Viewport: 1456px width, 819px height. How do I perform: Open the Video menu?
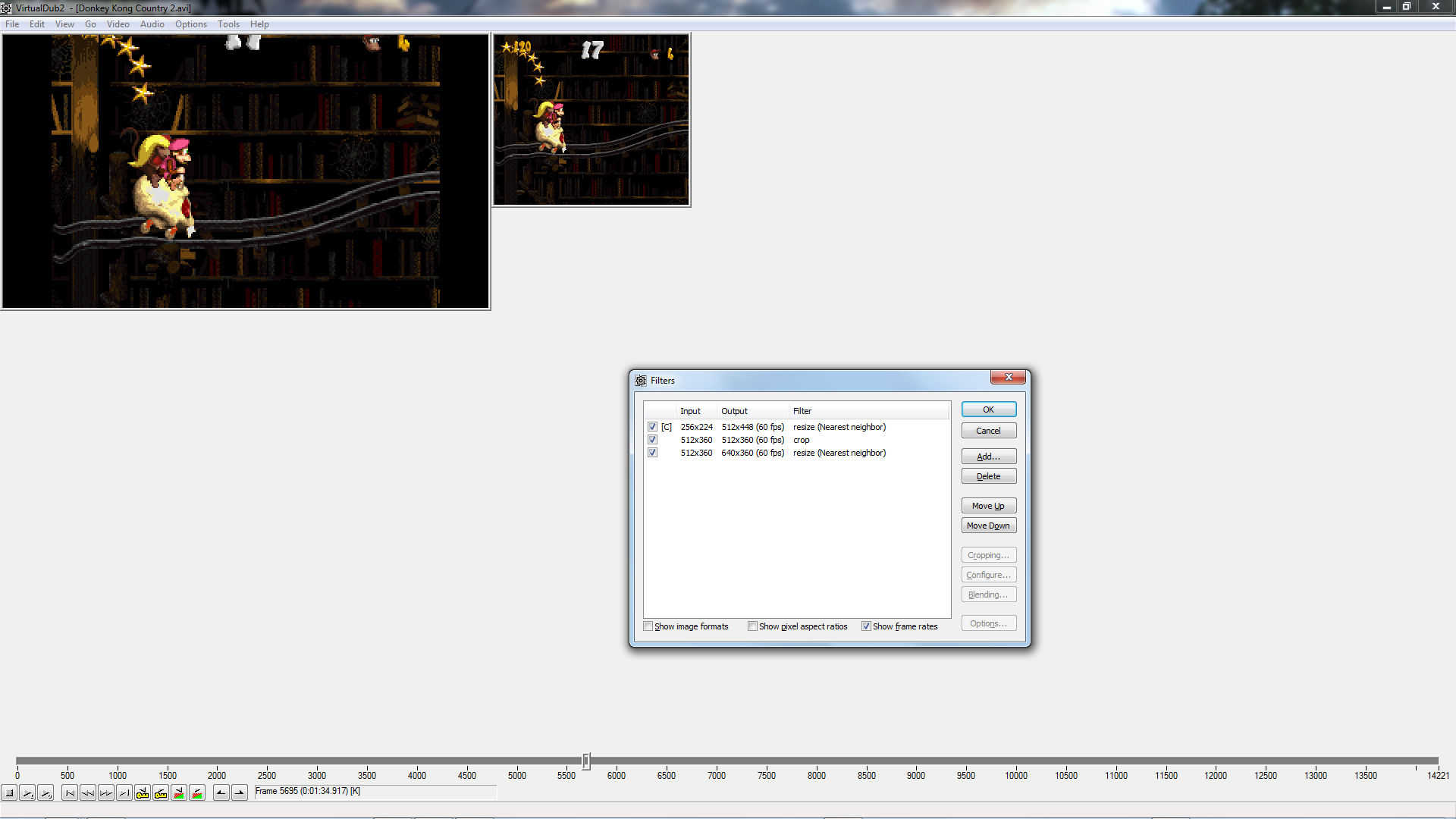[x=118, y=24]
